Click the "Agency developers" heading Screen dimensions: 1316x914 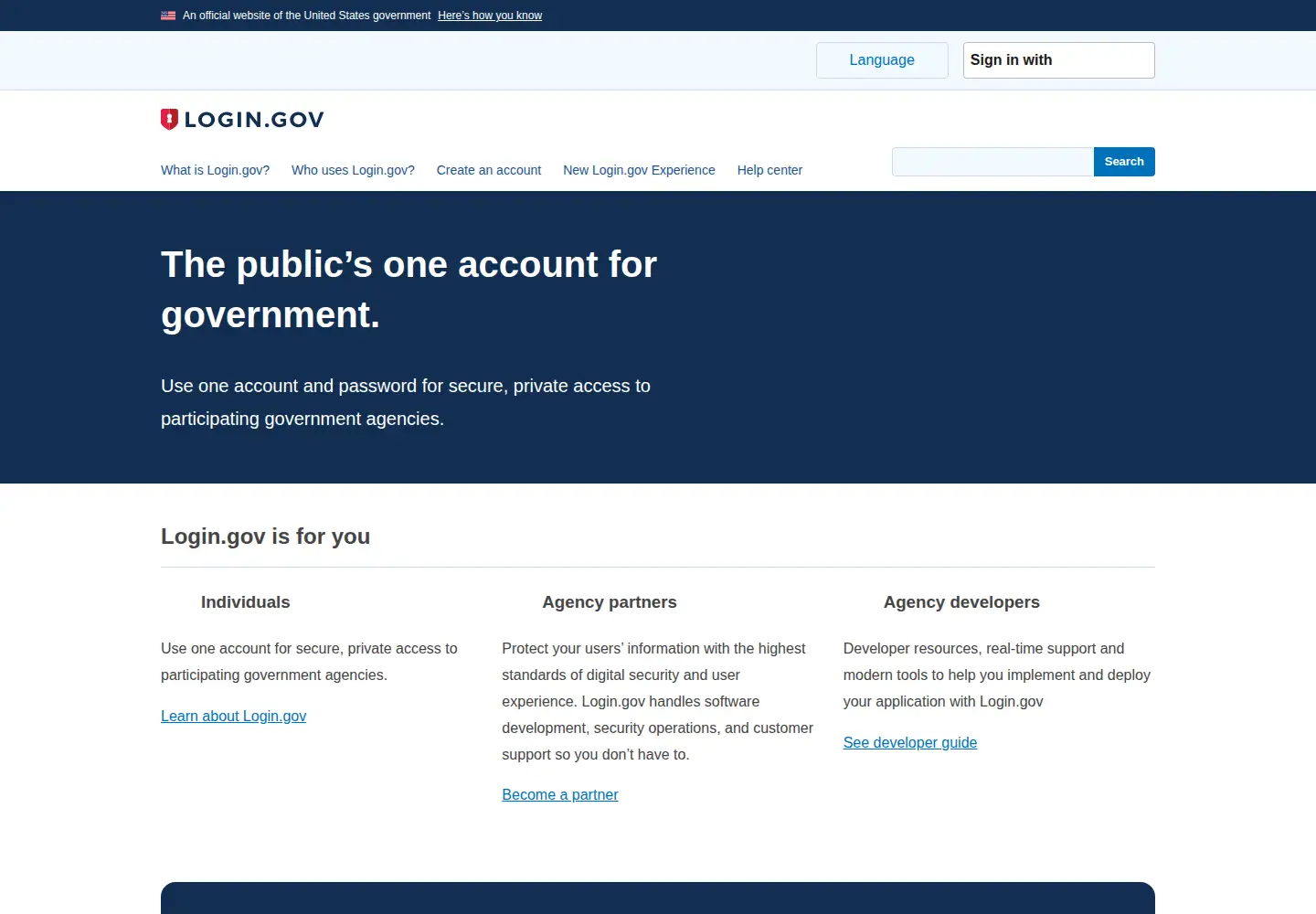(x=961, y=602)
